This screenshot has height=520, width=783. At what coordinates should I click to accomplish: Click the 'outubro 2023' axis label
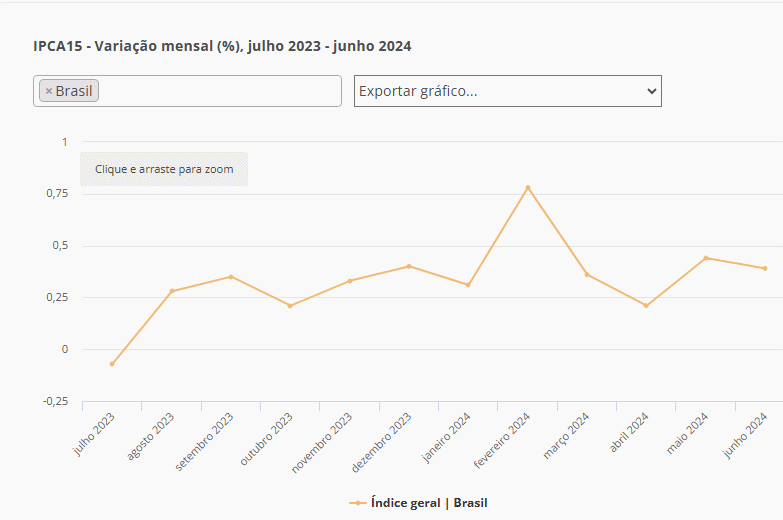point(266,439)
